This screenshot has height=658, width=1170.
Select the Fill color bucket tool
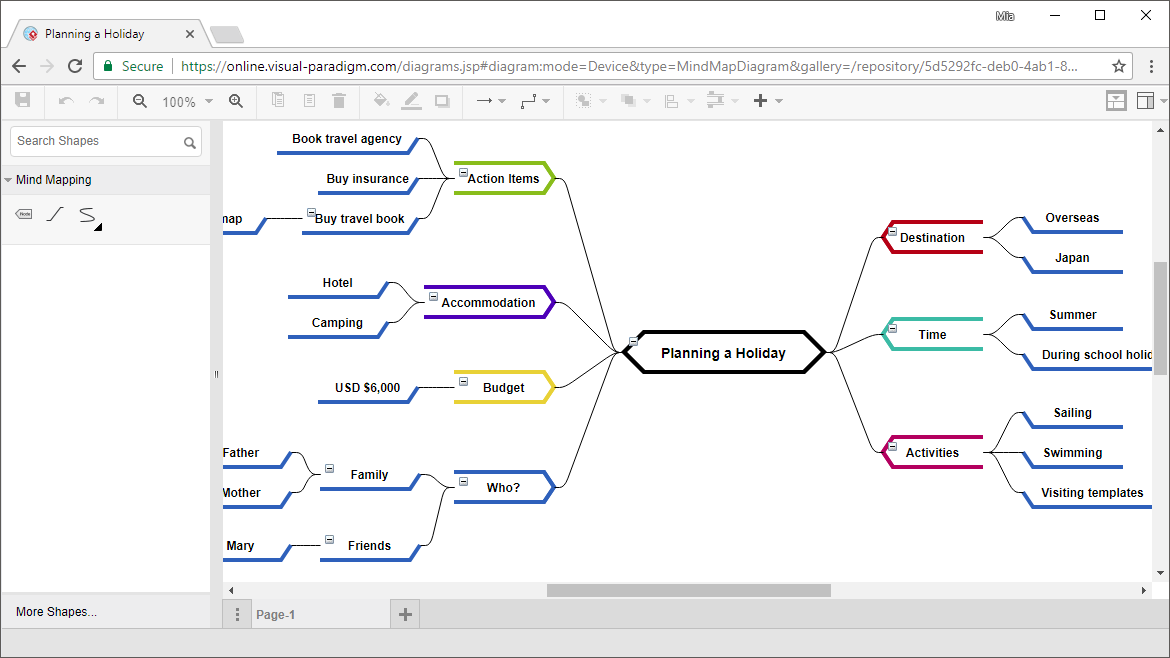[381, 100]
